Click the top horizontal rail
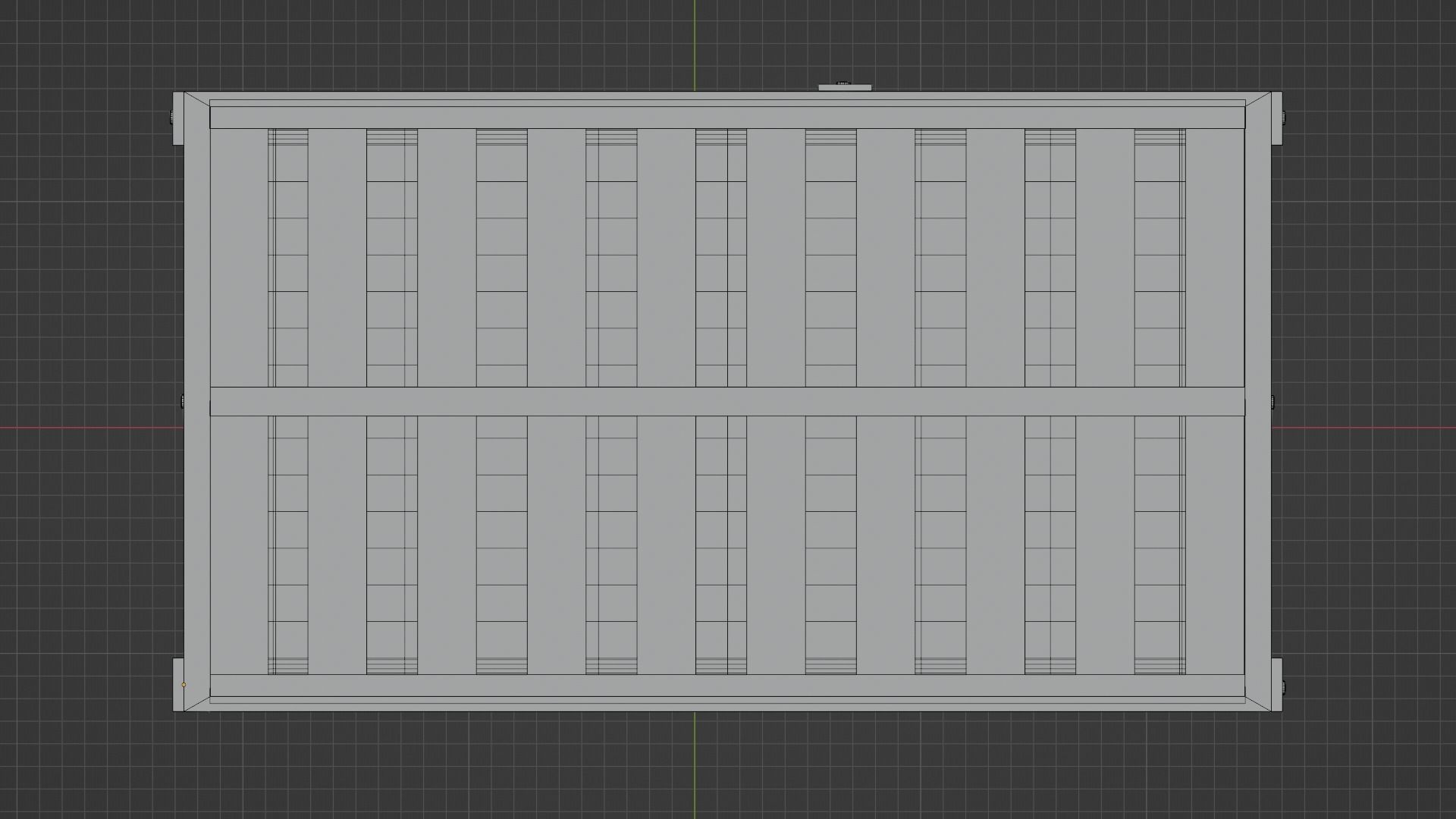The height and width of the screenshot is (819, 1456). (x=726, y=118)
